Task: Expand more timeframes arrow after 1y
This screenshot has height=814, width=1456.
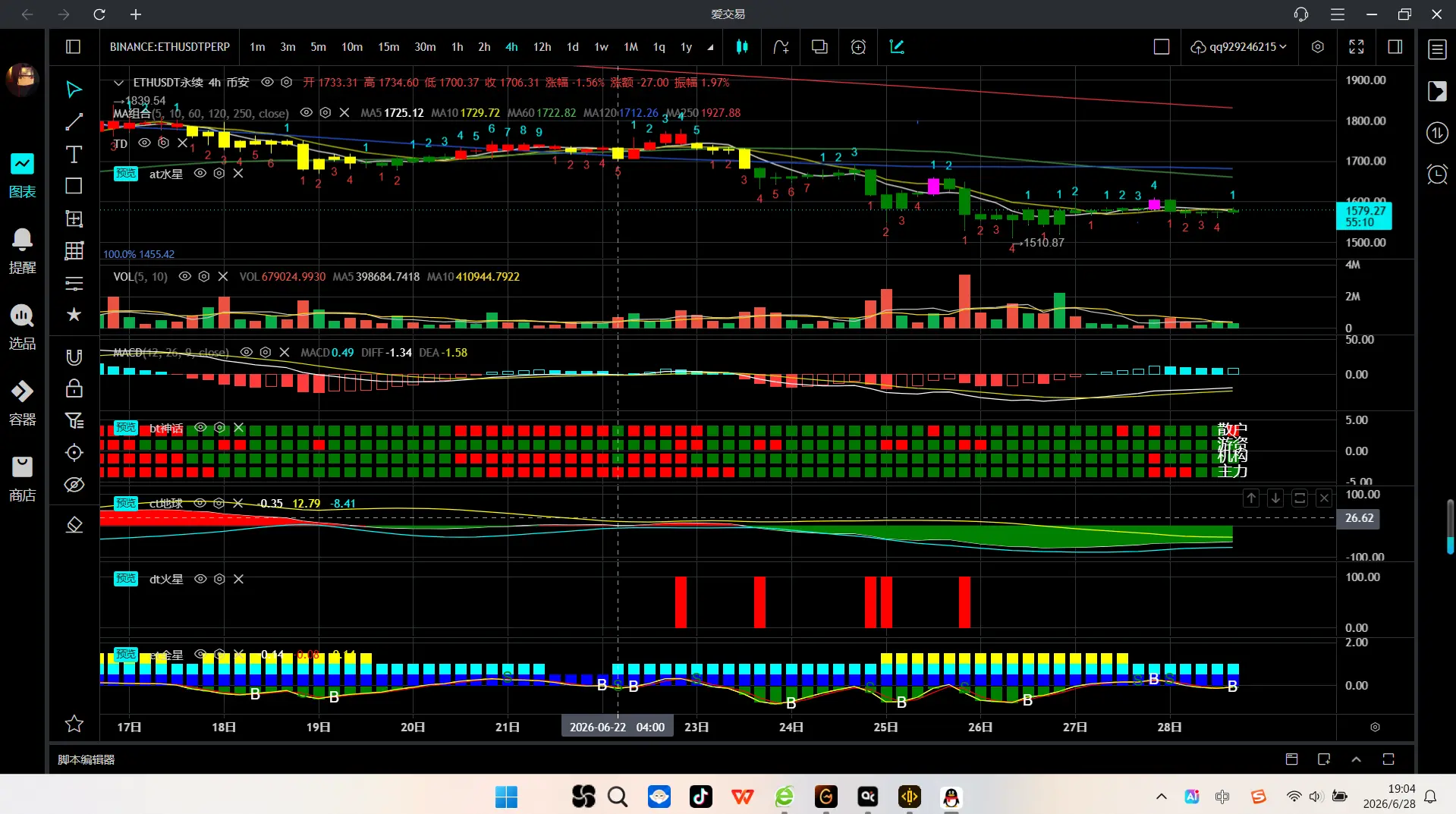Action: point(710,47)
